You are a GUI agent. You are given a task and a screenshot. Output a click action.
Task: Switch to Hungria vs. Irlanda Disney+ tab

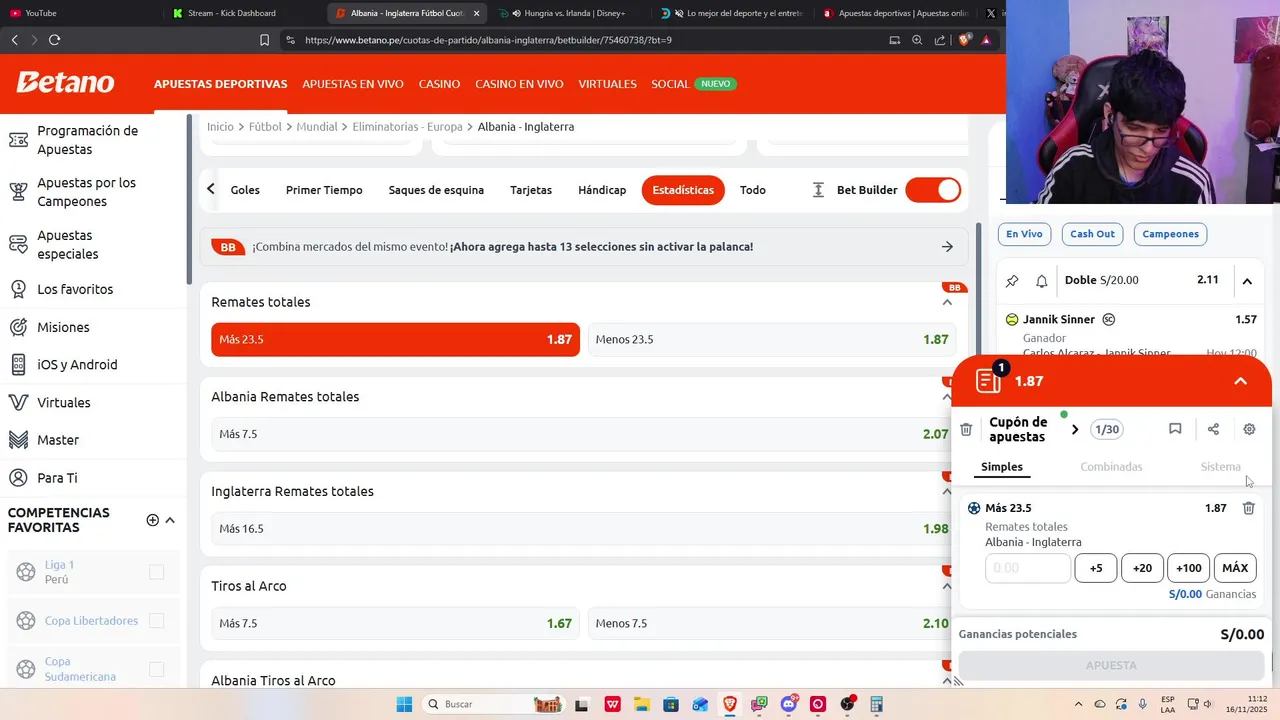point(575,13)
